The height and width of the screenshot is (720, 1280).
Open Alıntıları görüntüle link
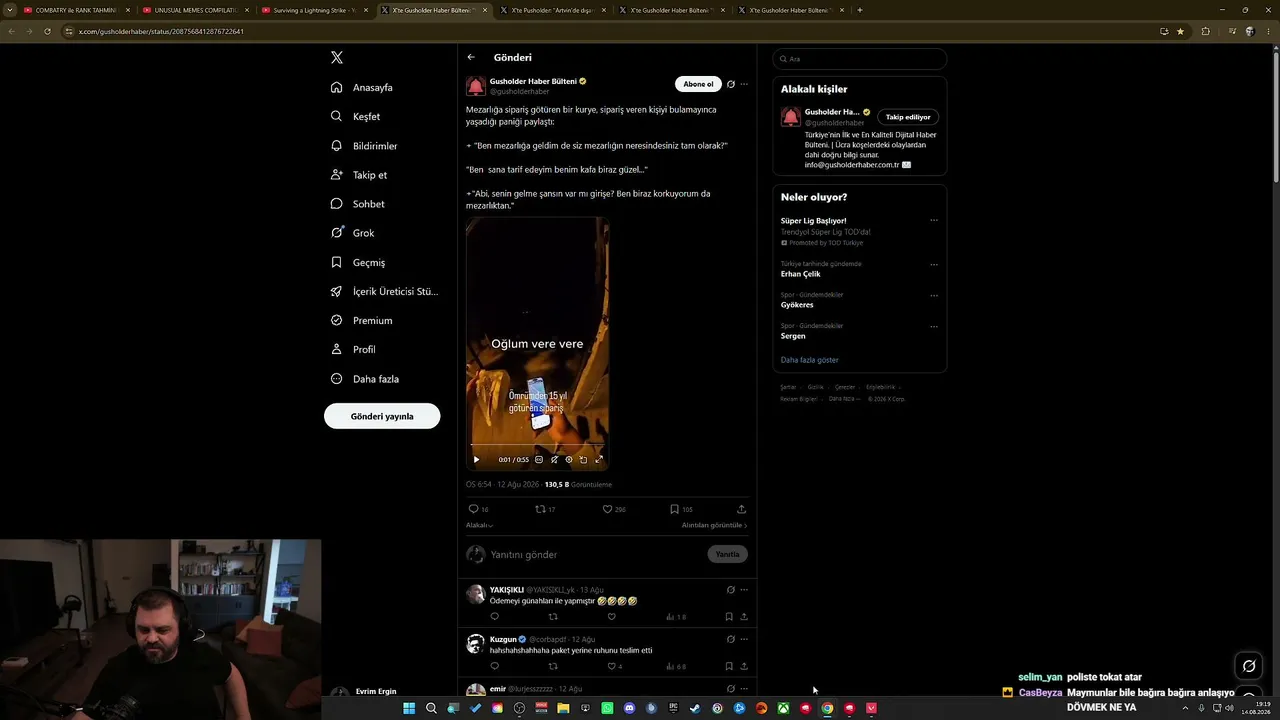click(714, 525)
